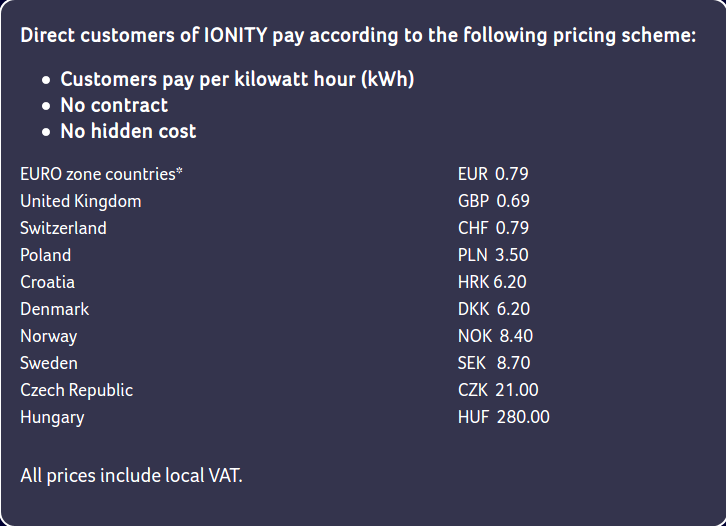726x526 pixels.
Task: Click the Switzerland country label
Action: (63, 228)
